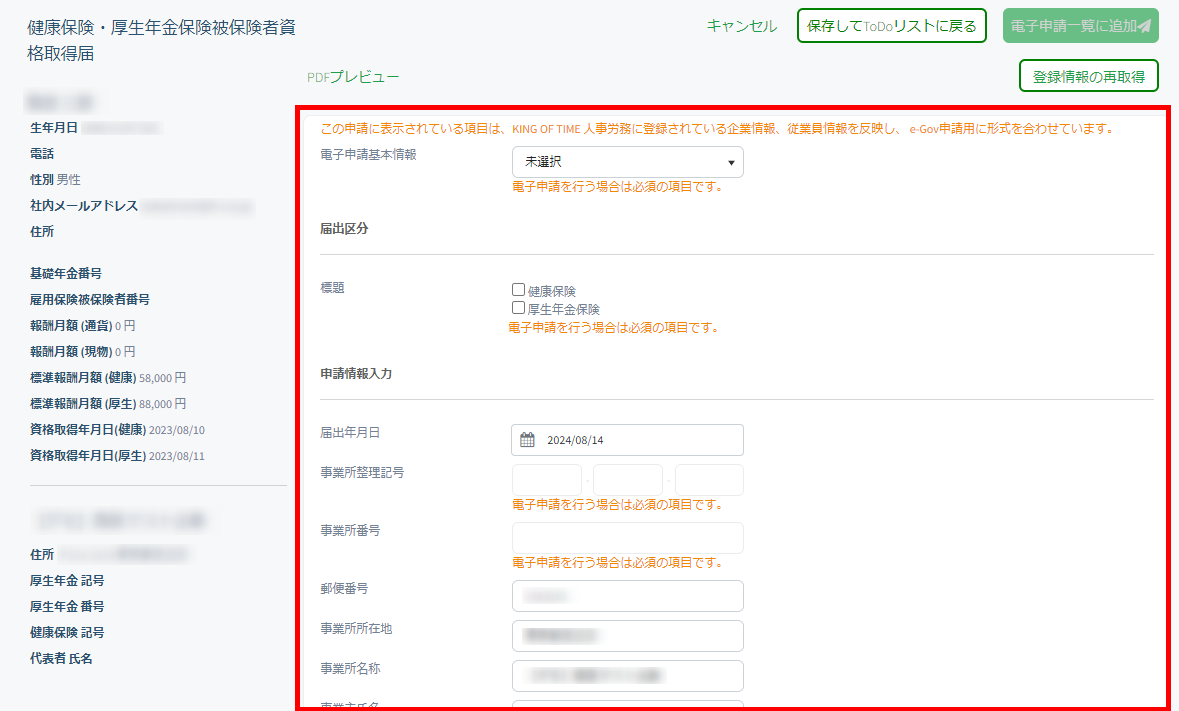Click the 事業所名称 text field
This screenshot has height=711, width=1179.
627,676
